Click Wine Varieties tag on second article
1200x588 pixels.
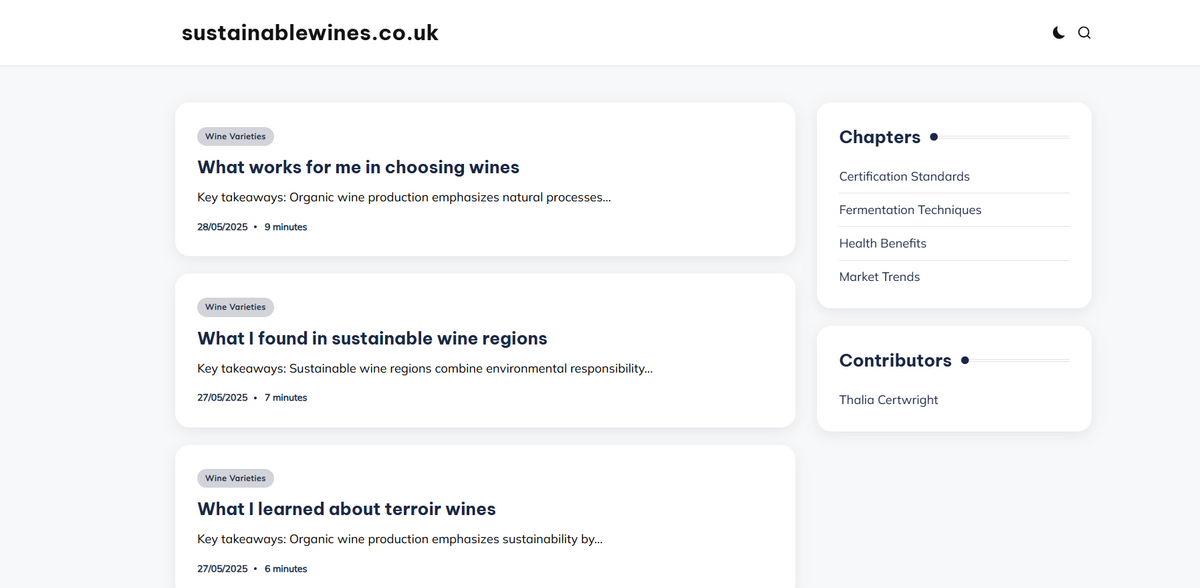pyautogui.click(x=235, y=308)
